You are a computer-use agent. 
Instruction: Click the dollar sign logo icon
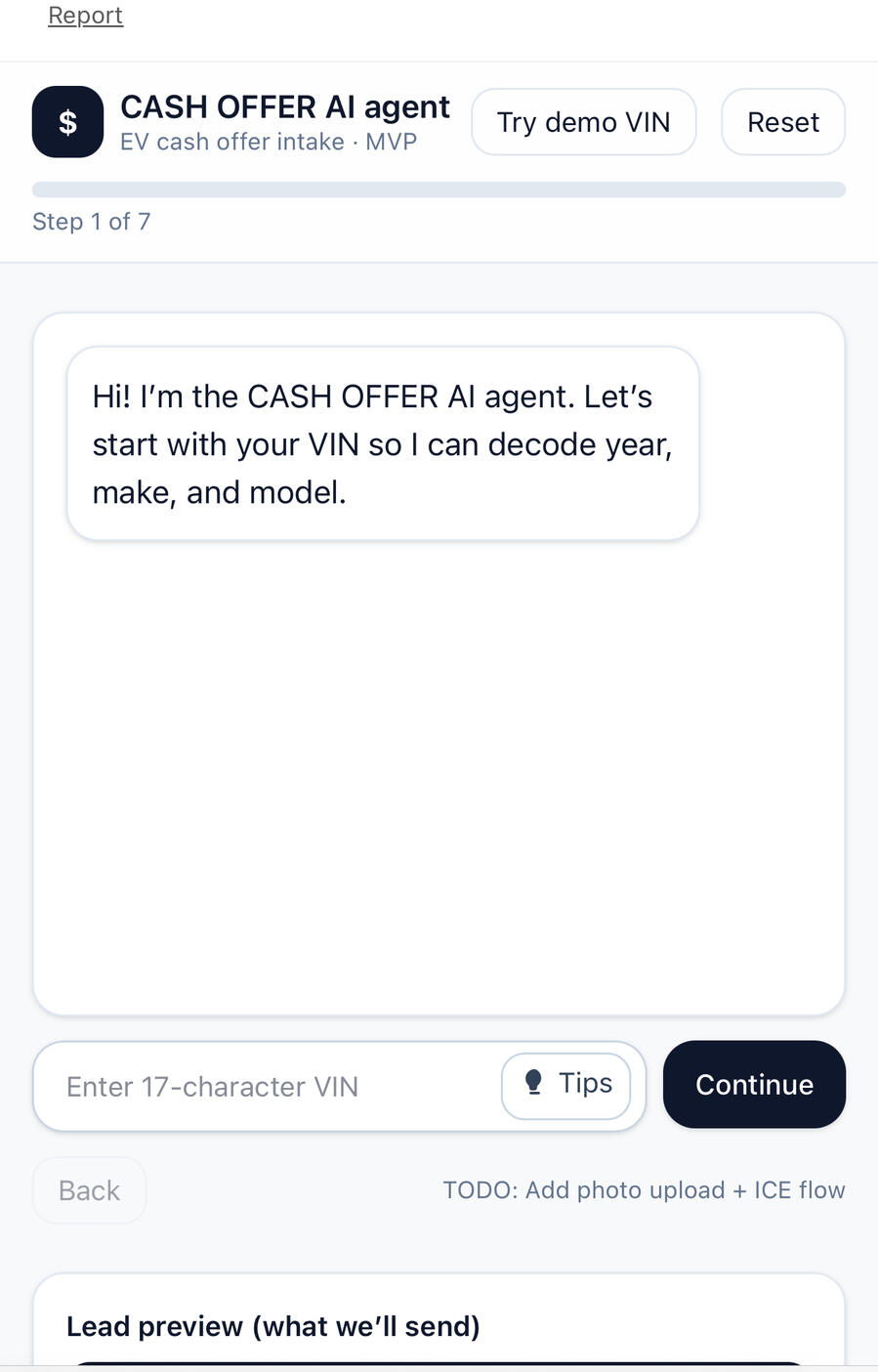[67, 122]
